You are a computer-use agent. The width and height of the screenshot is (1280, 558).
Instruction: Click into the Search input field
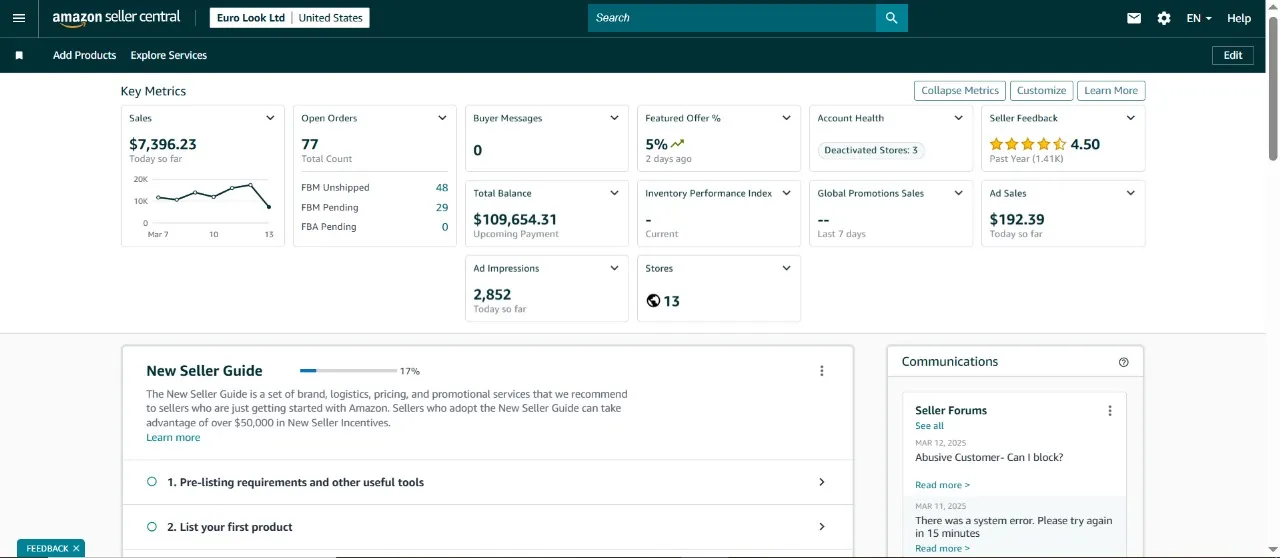pos(732,18)
